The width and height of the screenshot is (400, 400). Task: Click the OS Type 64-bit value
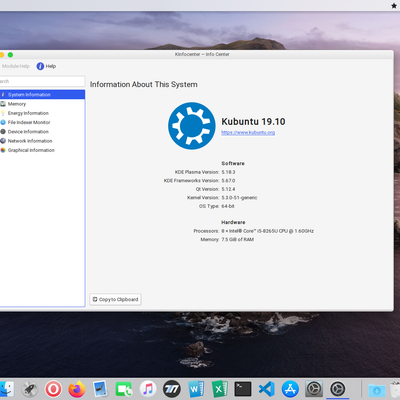(x=228, y=206)
